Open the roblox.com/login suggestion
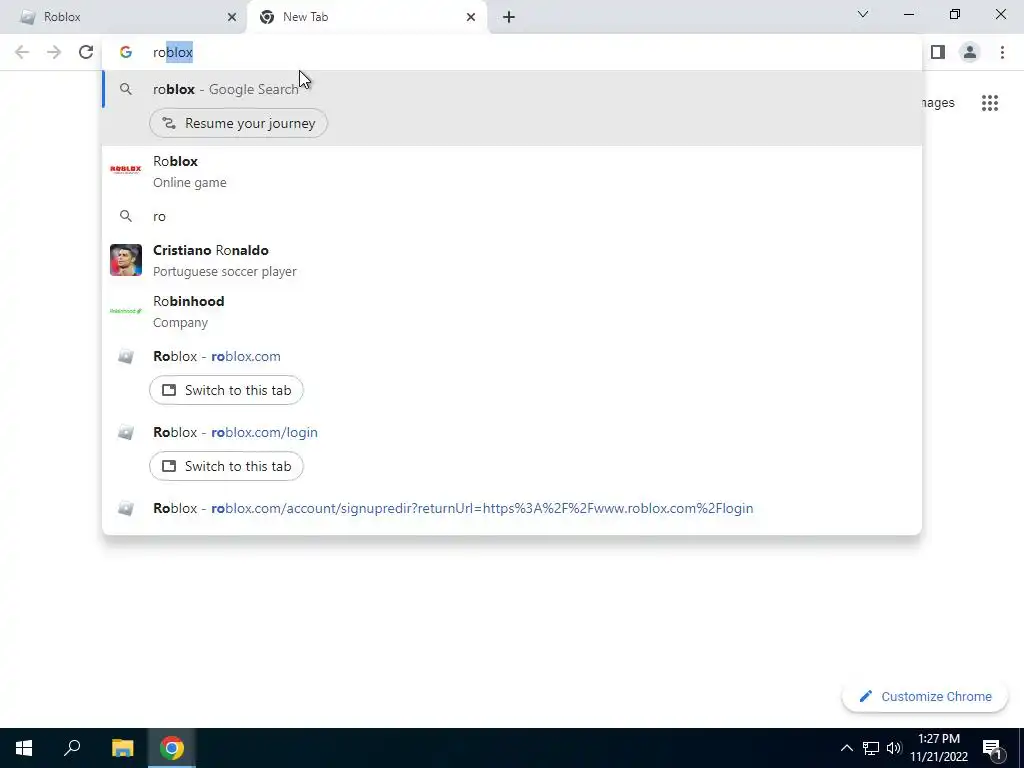 [x=512, y=432]
